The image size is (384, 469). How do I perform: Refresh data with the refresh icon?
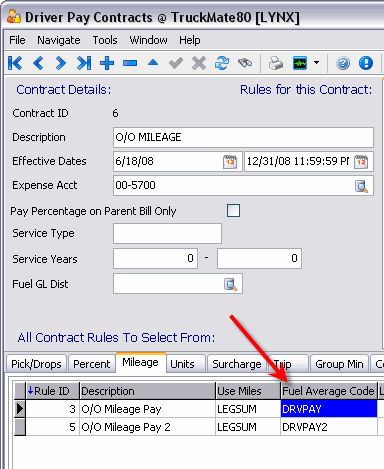point(222,63)
